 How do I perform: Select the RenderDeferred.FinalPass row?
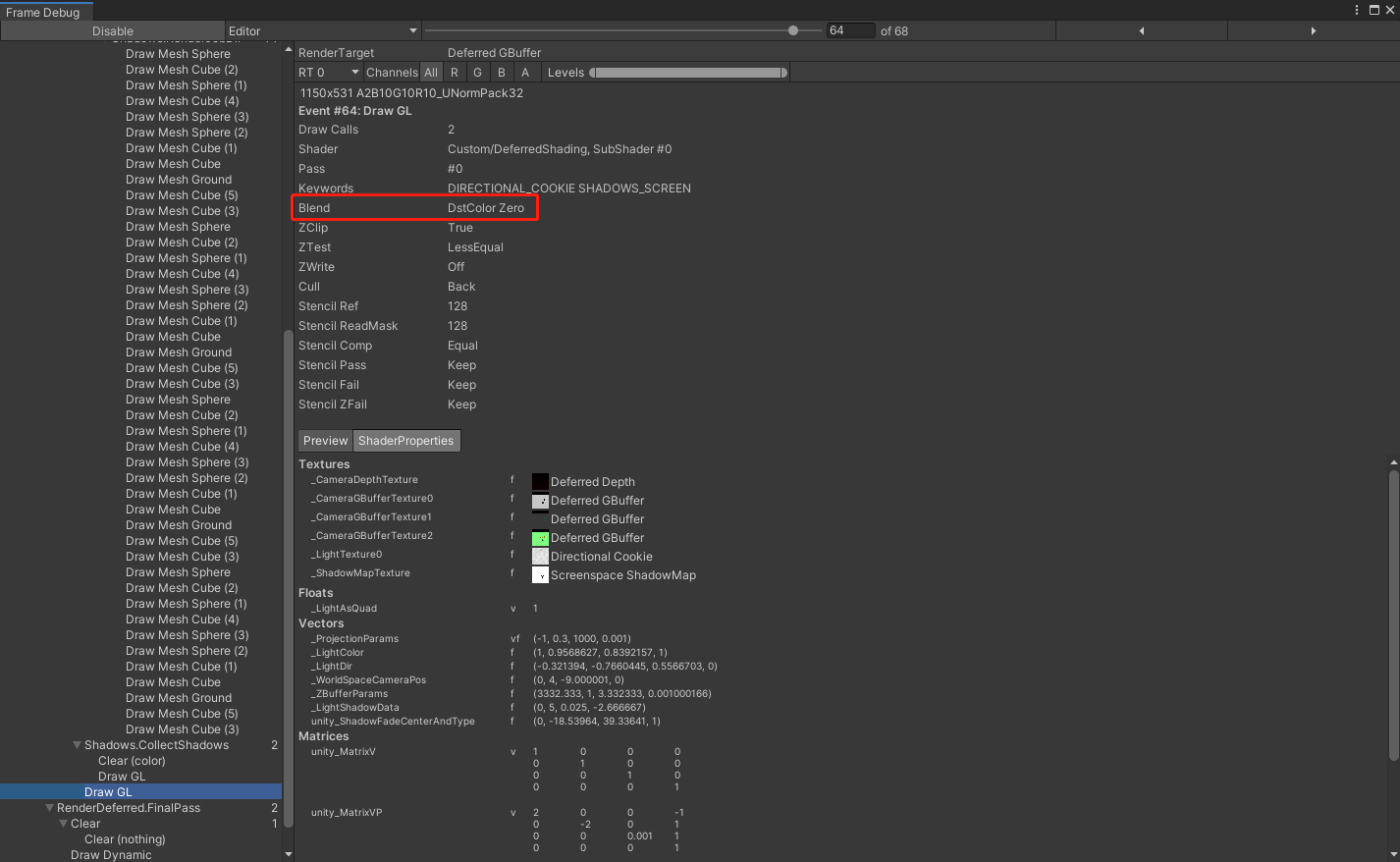[140, 808]
